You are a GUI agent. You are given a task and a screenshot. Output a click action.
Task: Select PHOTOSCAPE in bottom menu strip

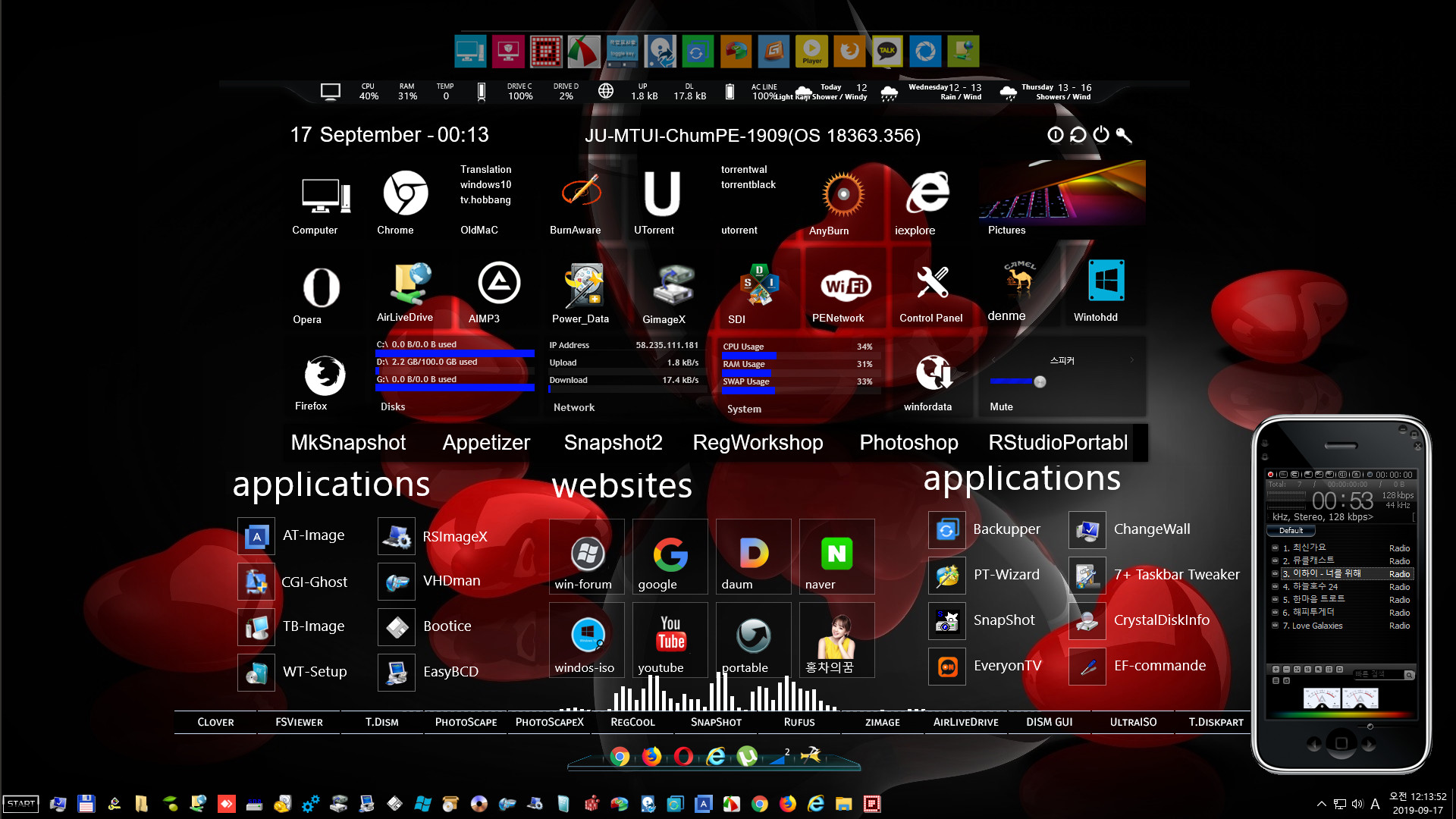click(466, 723)
